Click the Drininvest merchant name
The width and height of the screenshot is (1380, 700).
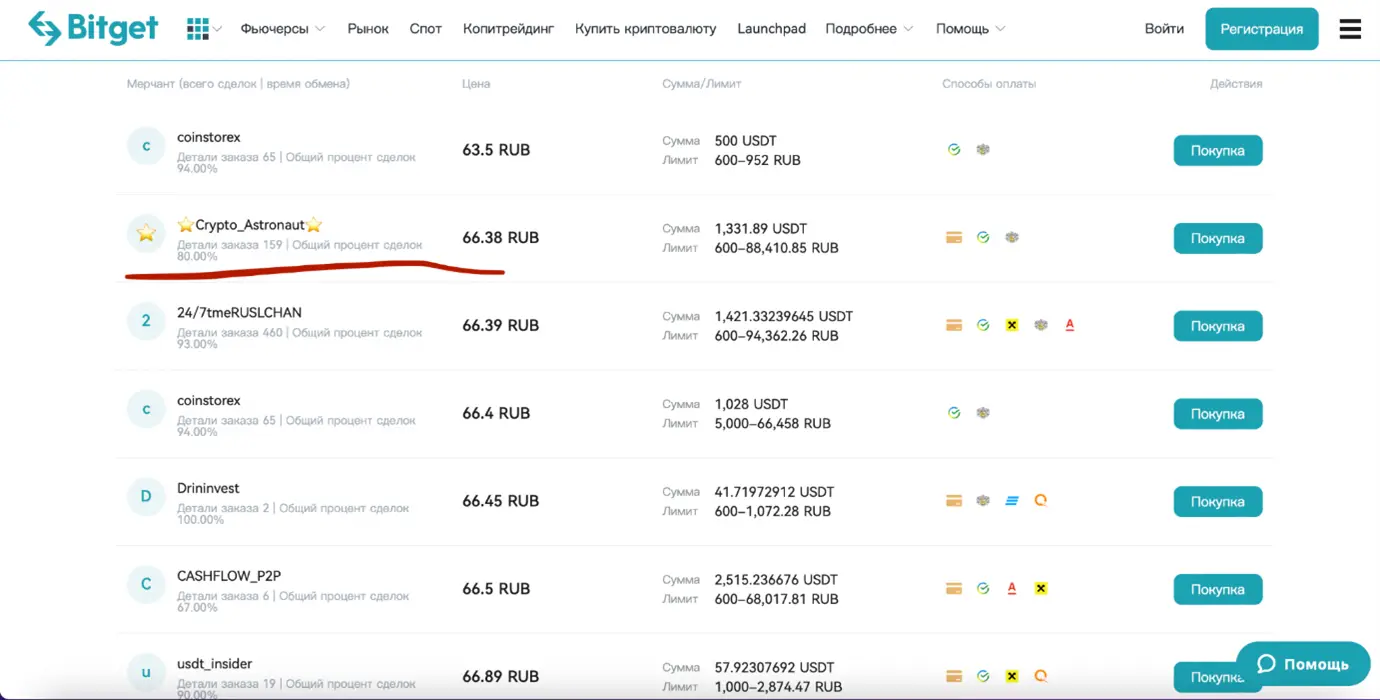[208, 488]
